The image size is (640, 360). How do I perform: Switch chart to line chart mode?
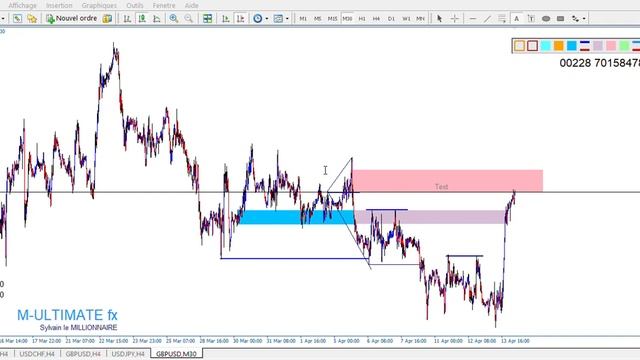click(x=157, y=18)
